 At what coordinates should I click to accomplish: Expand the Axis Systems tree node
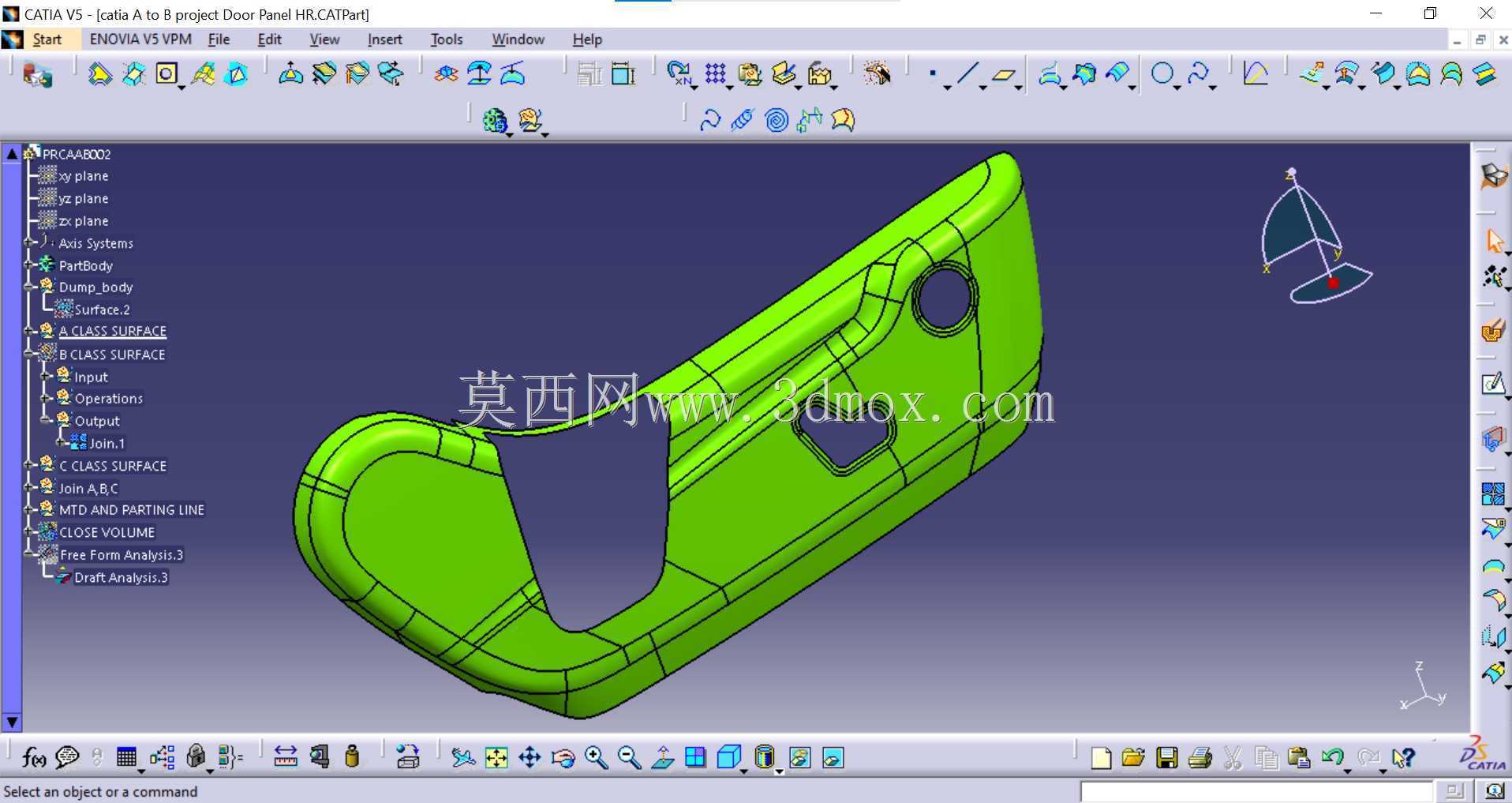(28, 242)
